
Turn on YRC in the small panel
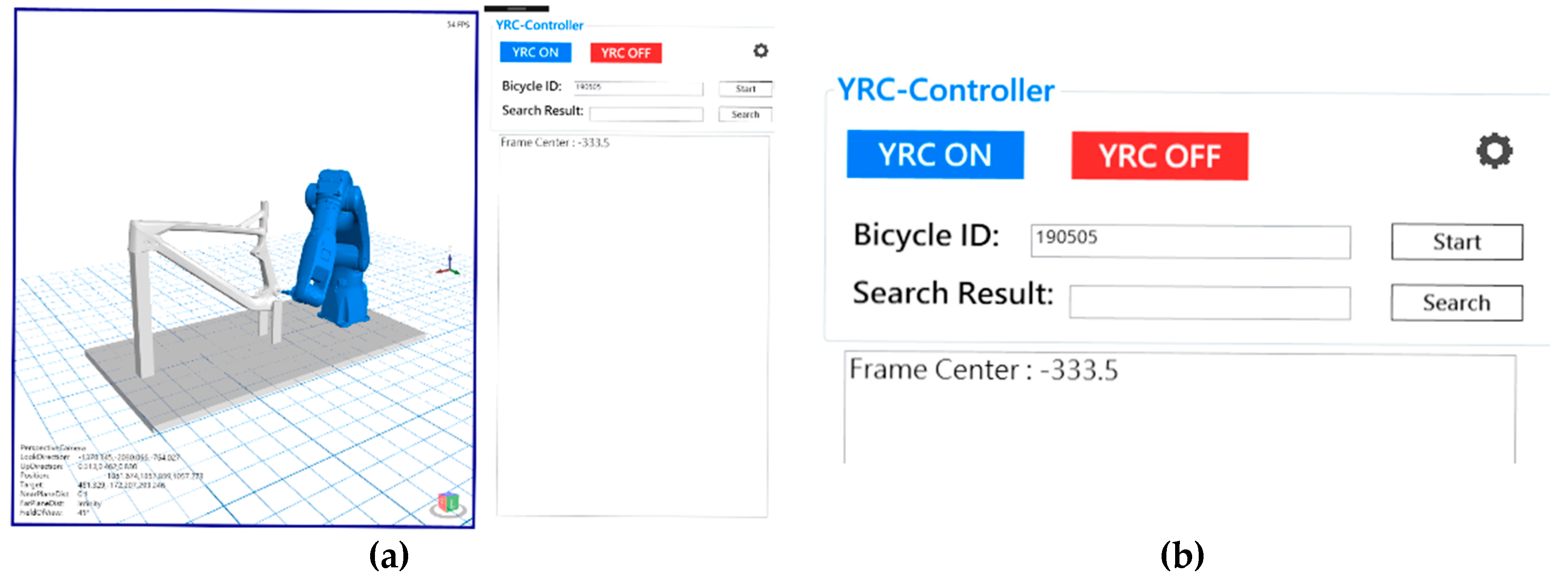tap(535, 52)
